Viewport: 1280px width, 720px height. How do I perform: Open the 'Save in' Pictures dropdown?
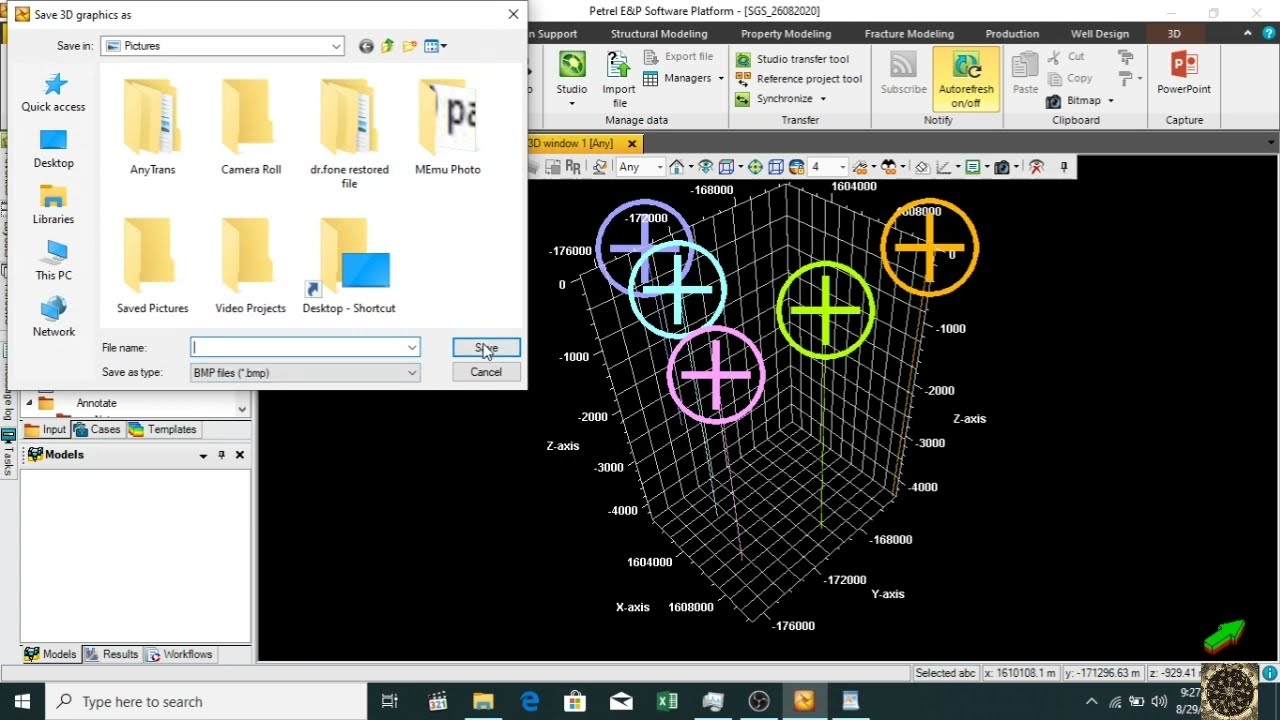click(336, 46)
